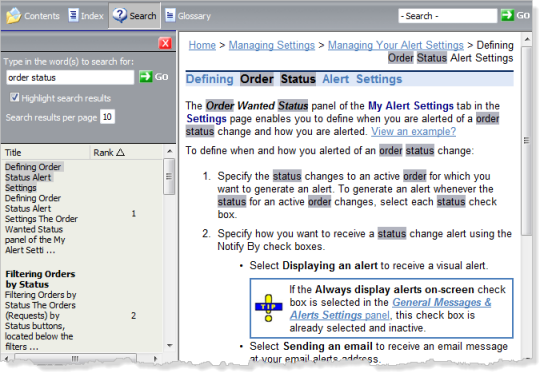Close the search pane with red X
The height and width of the screenshot is (372, 539).
click(x=165, y=43)
